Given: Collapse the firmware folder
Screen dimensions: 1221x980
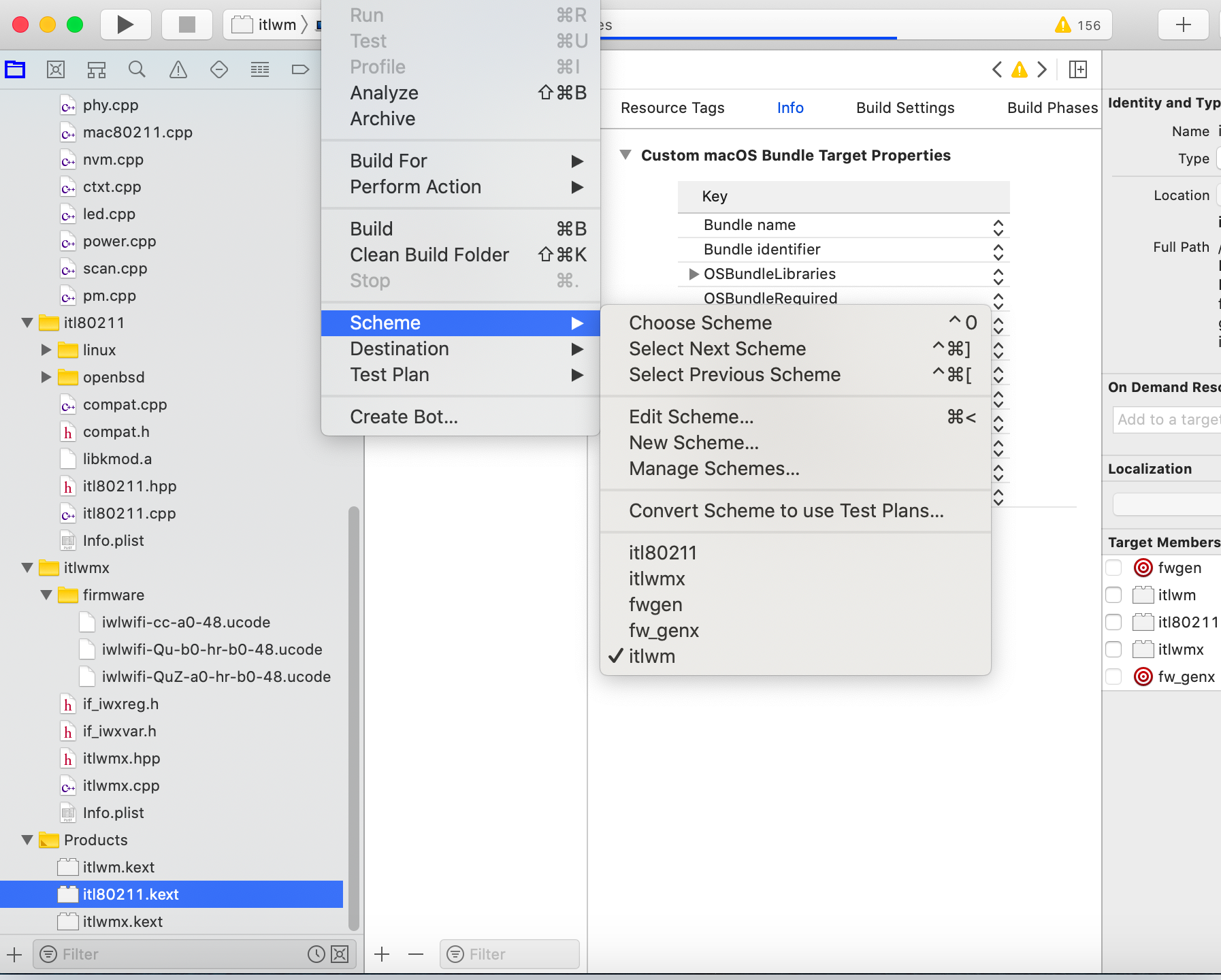Looking at the screenshot, I should 46,595.
